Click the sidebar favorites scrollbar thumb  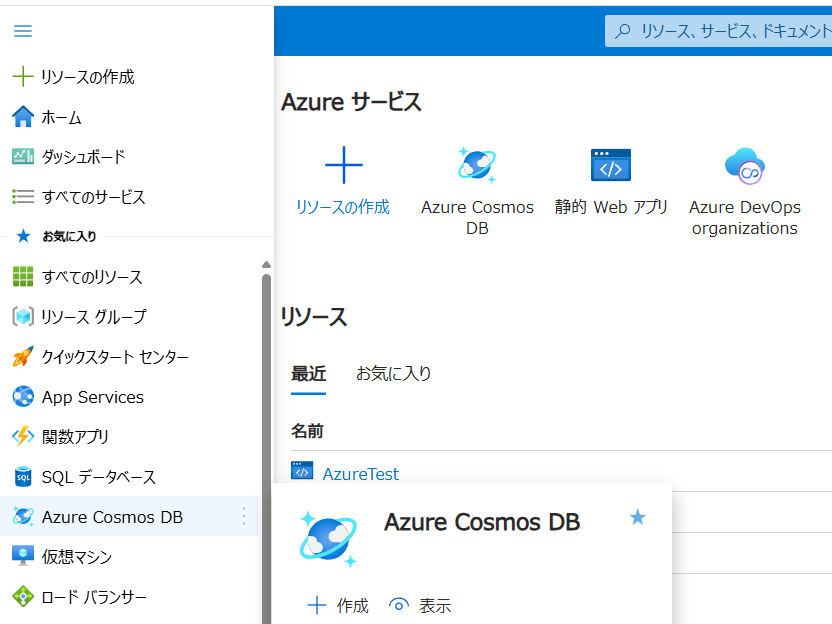pos(266,448)
